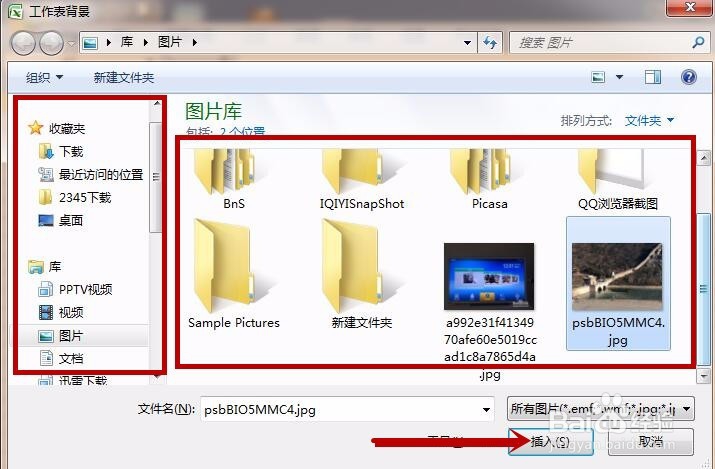Select the 库 breadcrumb in address bar
Screen dimensions: 715x469
[127, 42]
